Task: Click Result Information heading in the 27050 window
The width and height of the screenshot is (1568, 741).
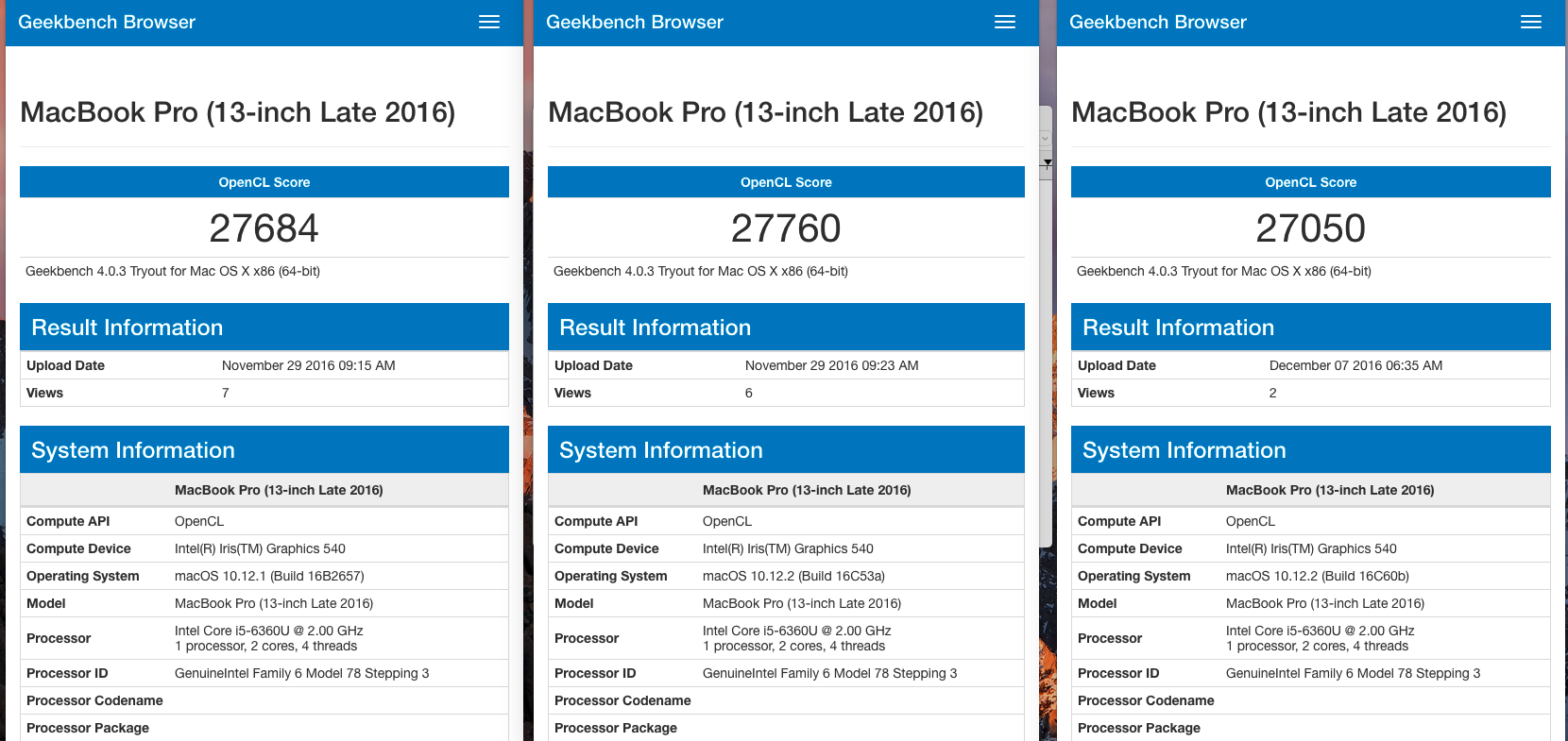Action: tap(1179, 328)
